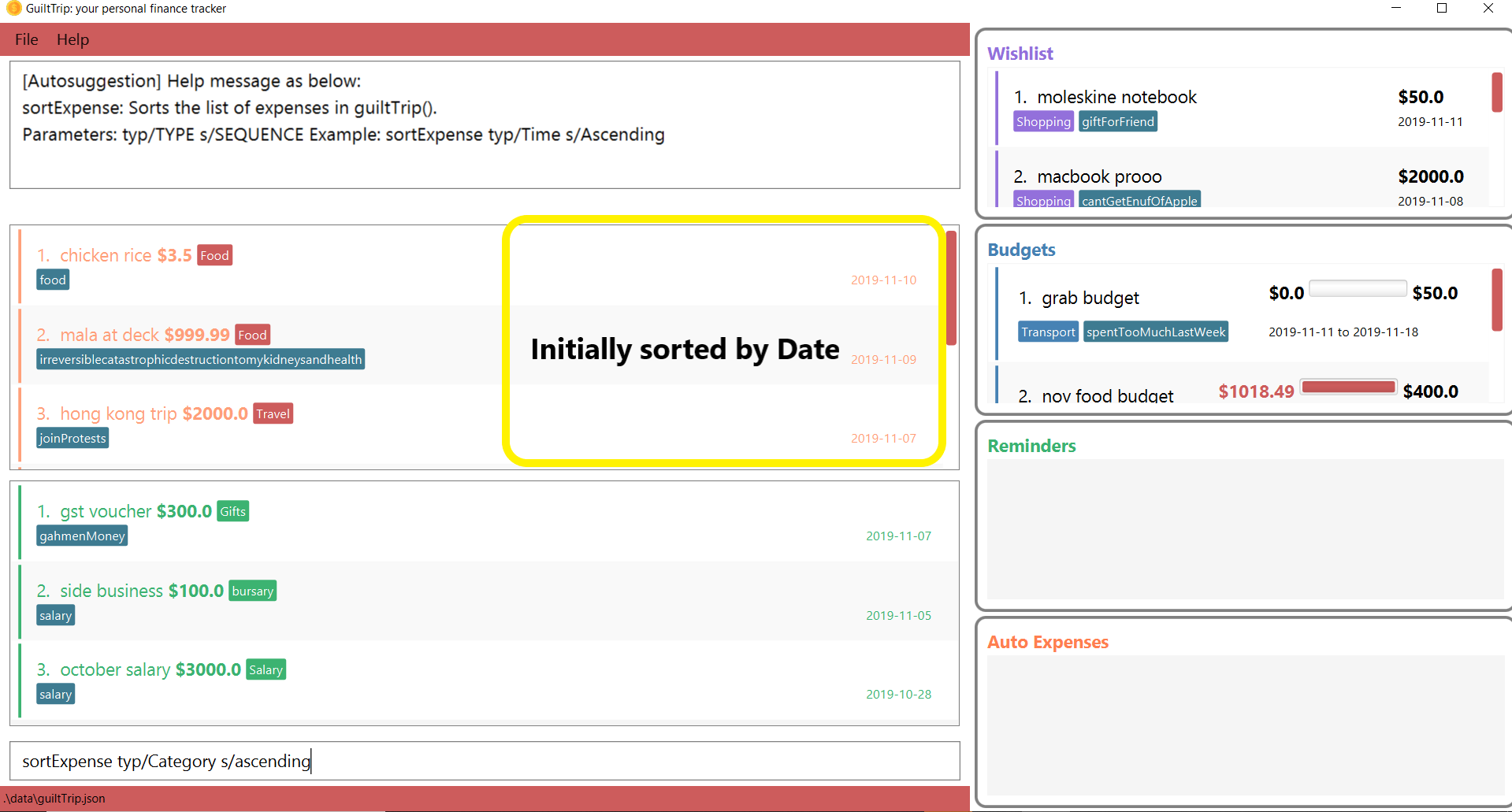Click the Food category tag on chicken rice

coord(214,255)
